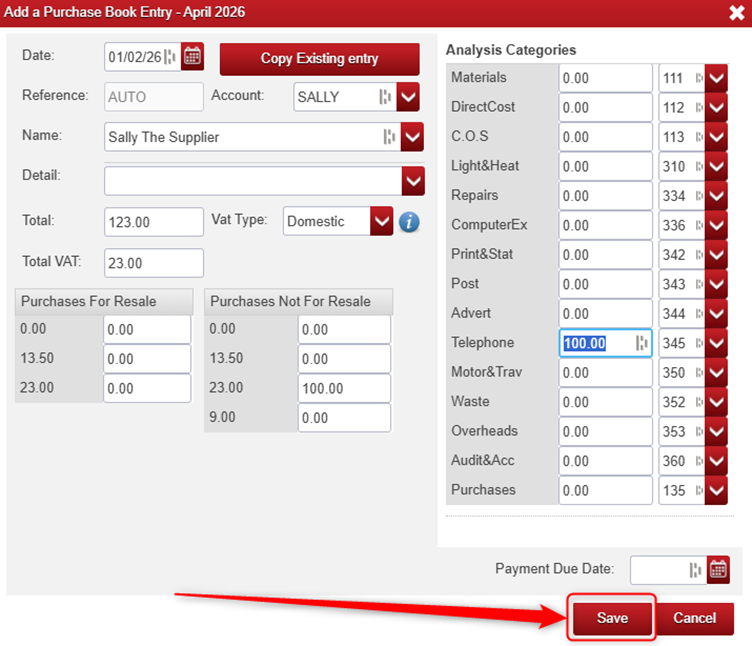The width and height of the screenshot is (752, 646).
Task: Open the Post code 343 dropdown
Action: coord(716,284)
